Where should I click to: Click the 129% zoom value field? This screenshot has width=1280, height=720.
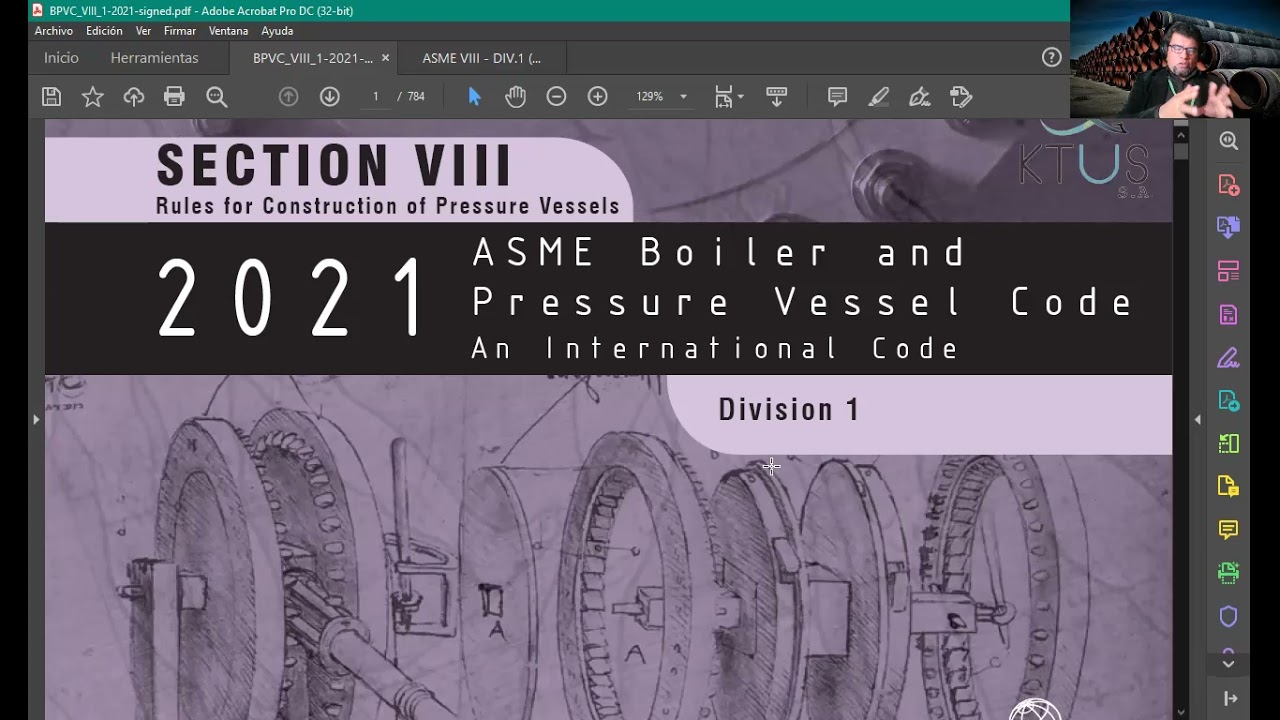(650, 97)
